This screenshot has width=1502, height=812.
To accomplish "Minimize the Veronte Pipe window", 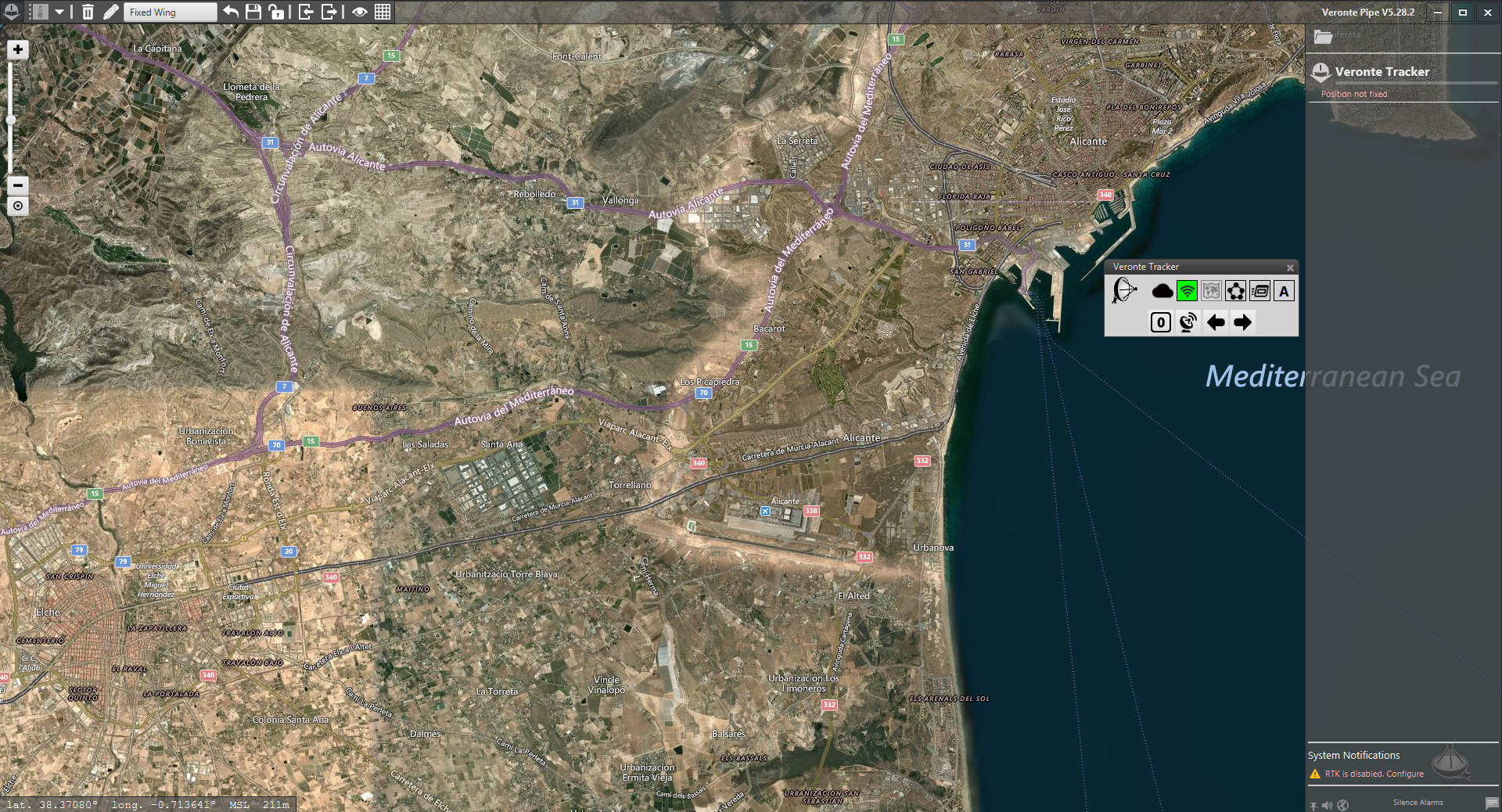I will pos(1437,12).
